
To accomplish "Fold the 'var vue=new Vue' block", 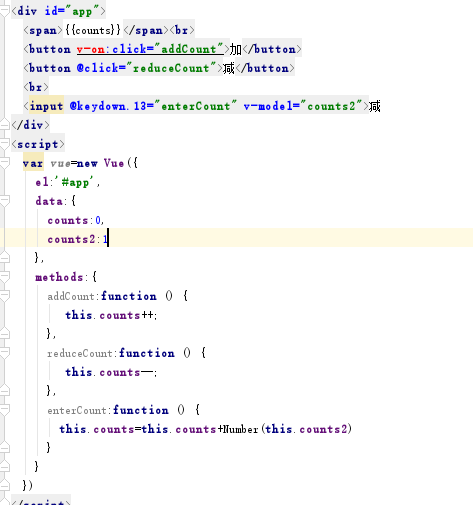I will [4, 163].
